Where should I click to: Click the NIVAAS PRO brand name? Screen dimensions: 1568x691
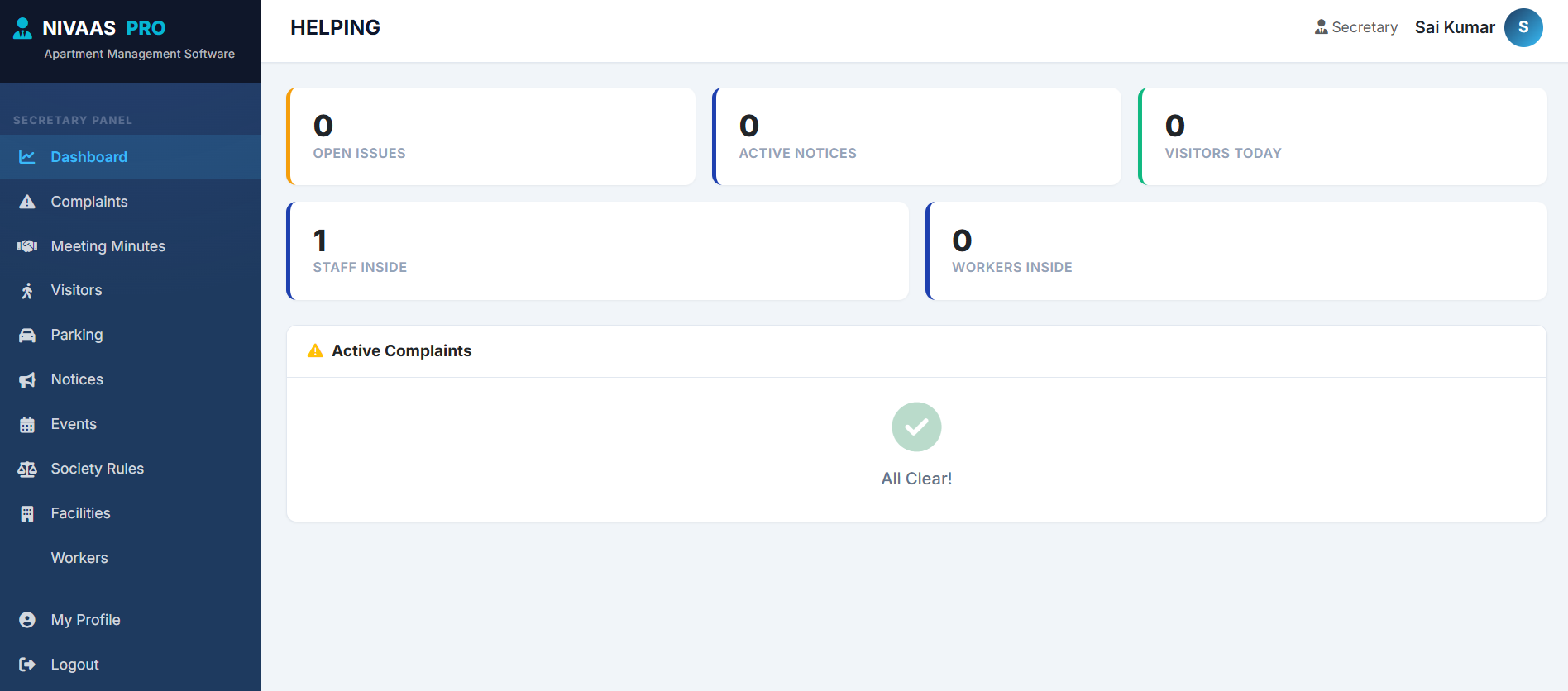[104, 28]
